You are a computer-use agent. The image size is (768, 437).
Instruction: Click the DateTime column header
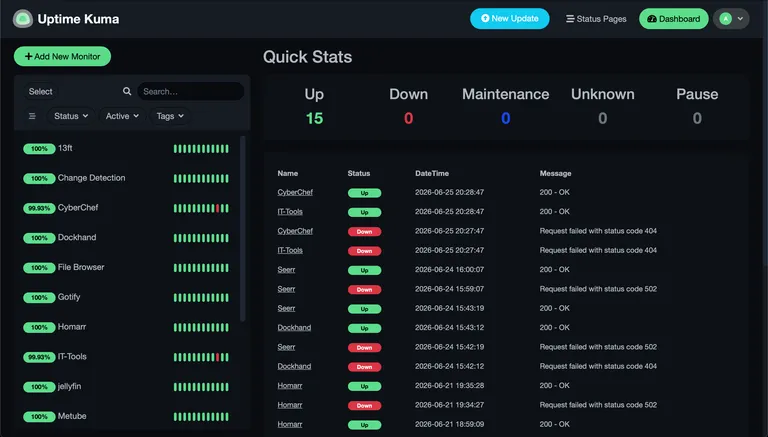pyautogui.click(x=432, y=173)
